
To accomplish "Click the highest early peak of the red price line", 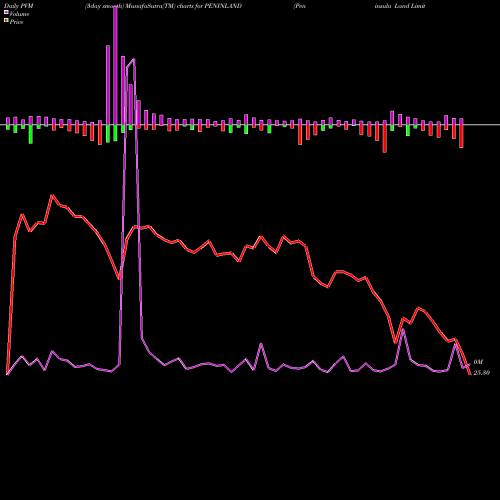I will coord(52,196).
